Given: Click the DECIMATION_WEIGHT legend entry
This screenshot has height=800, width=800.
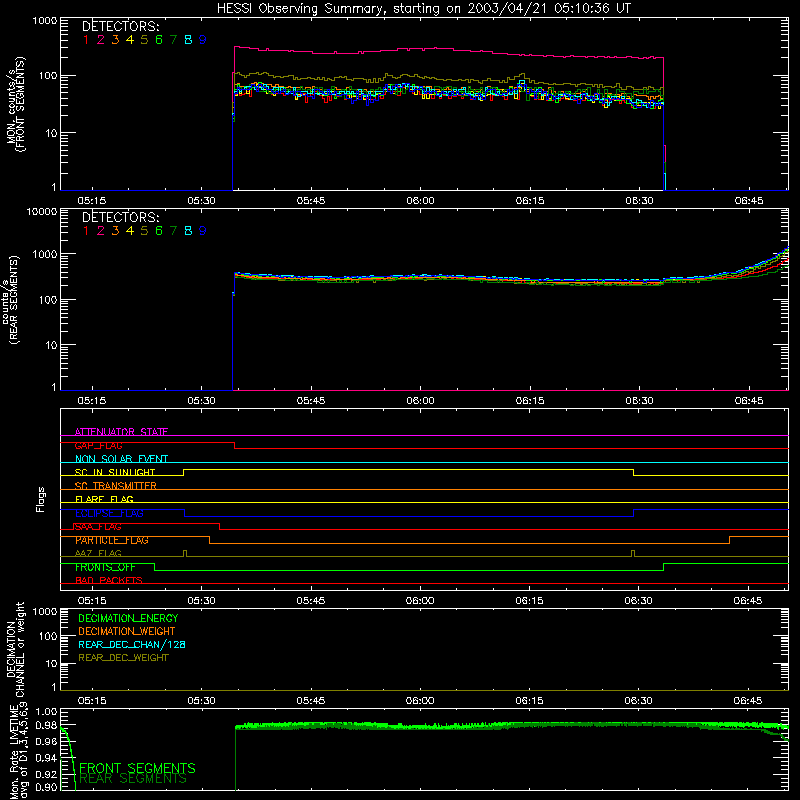Looking at the screenshot, I should 127,631.
